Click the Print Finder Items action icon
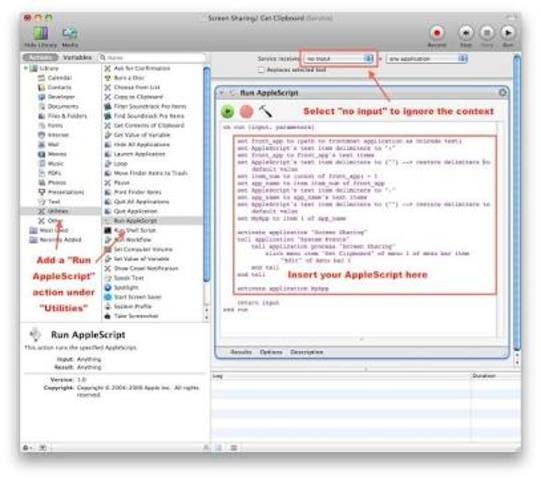Viewport: 541px width, 480px height. (x=108, y=192)
